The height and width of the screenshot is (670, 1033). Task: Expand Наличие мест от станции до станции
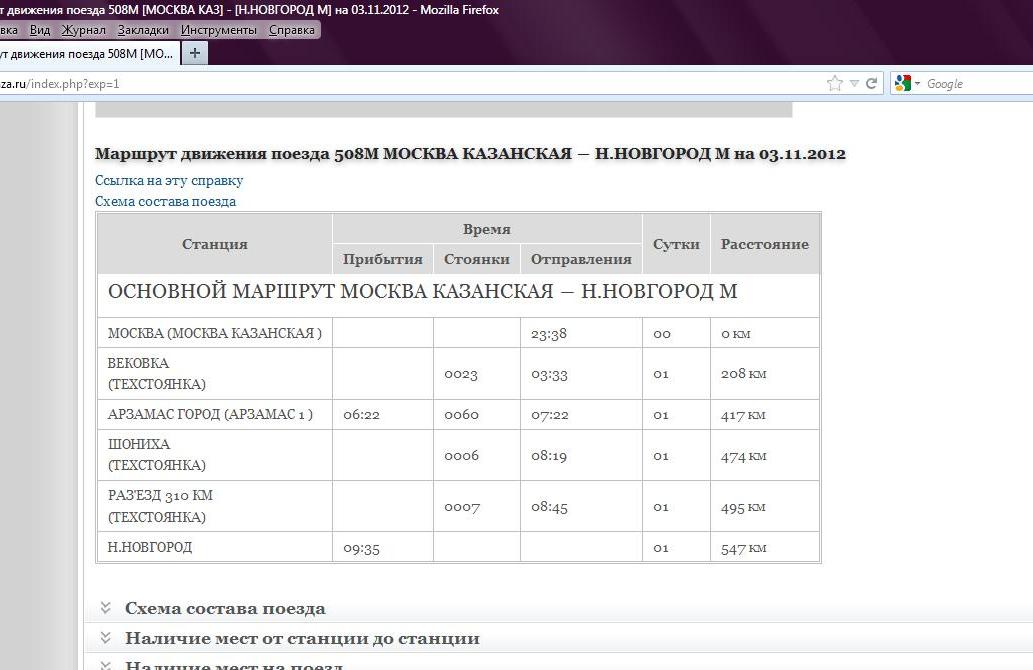302,638
